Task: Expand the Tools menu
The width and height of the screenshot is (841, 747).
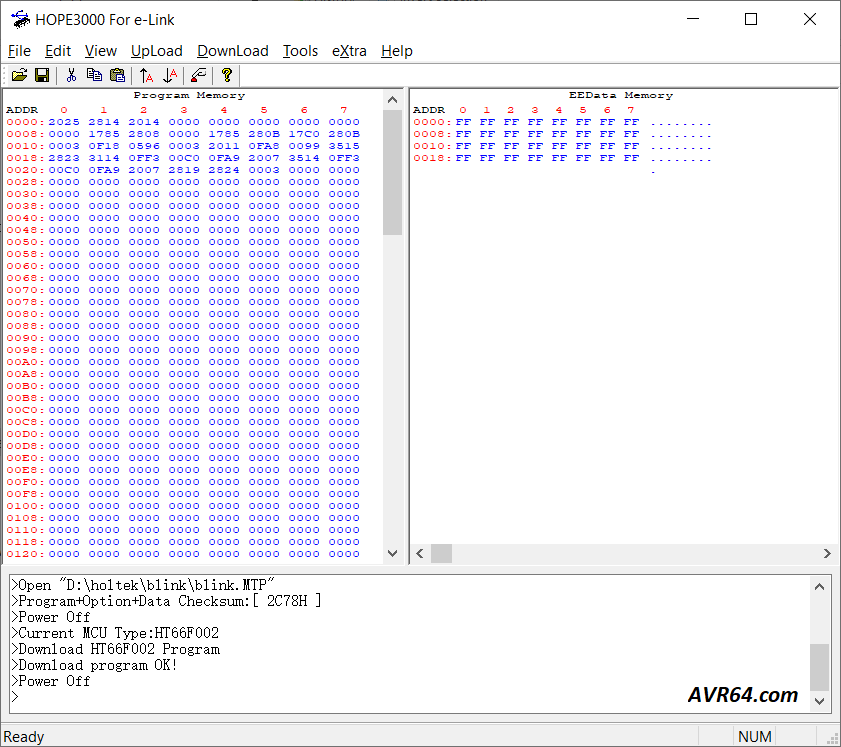Action: point(300,51)
